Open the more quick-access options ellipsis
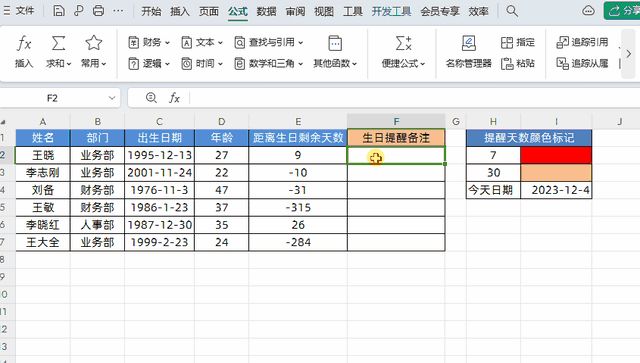This screenshot has height=363, width=640. point(118,11)
